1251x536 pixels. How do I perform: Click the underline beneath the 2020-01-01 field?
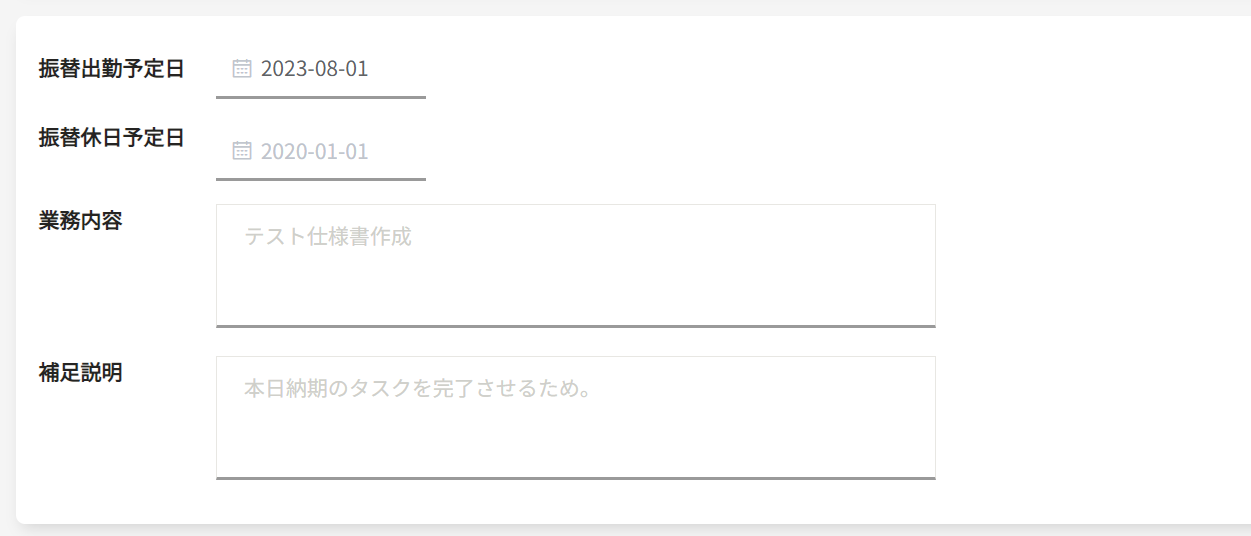coord(320,179)
